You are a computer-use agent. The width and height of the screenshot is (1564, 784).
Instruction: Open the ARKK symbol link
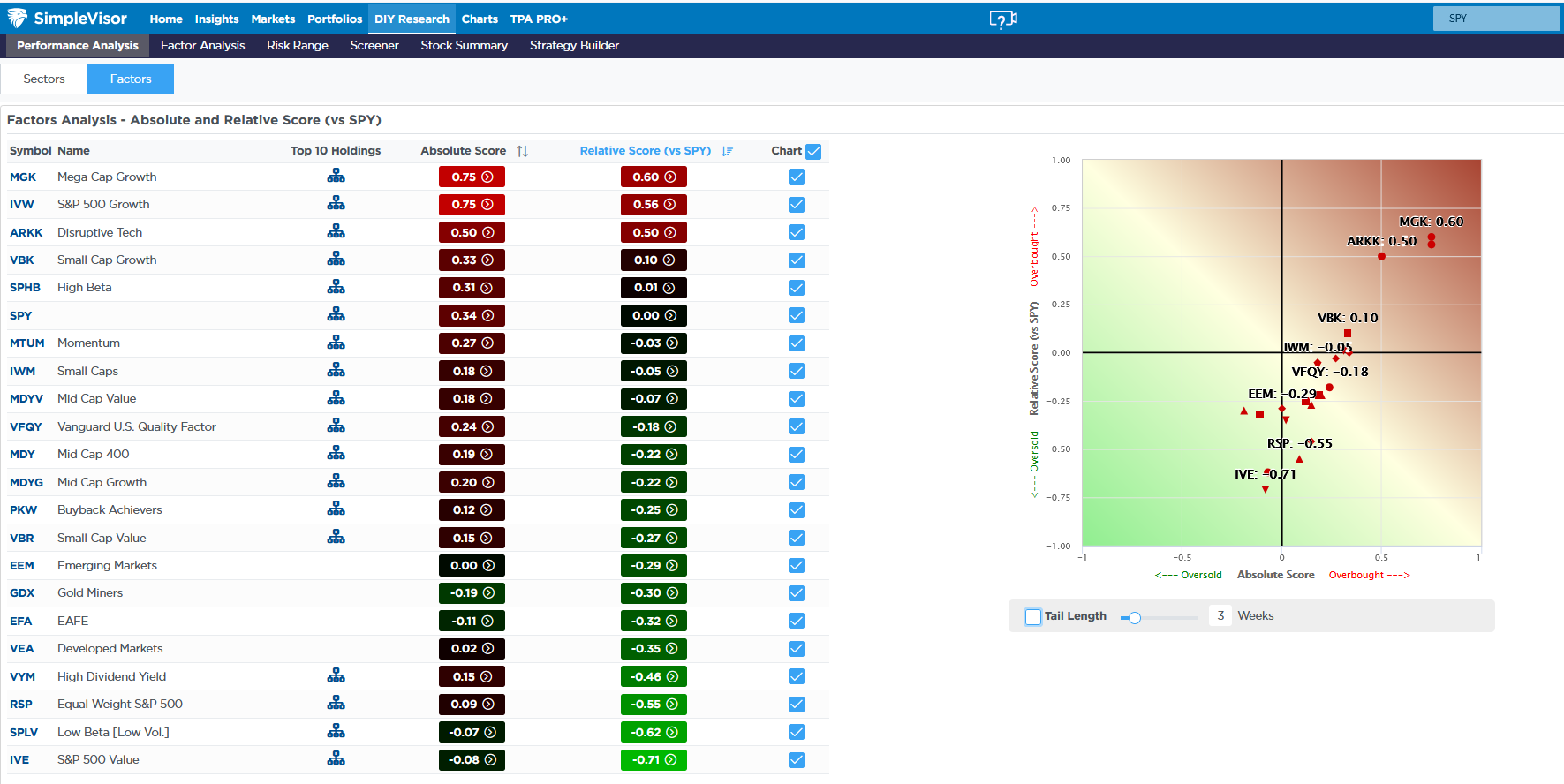point(26,232)
